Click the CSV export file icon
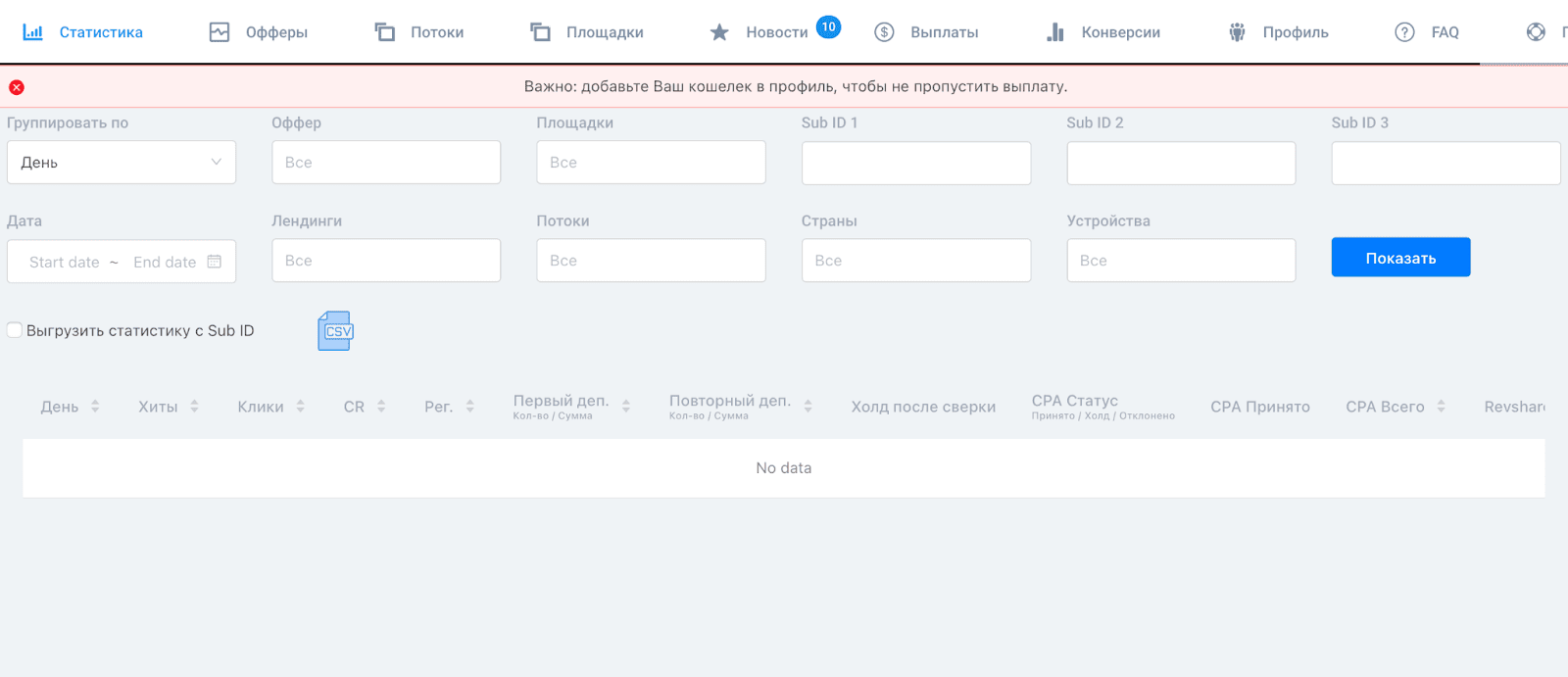 pyautogui.click(x=335, y=331)
